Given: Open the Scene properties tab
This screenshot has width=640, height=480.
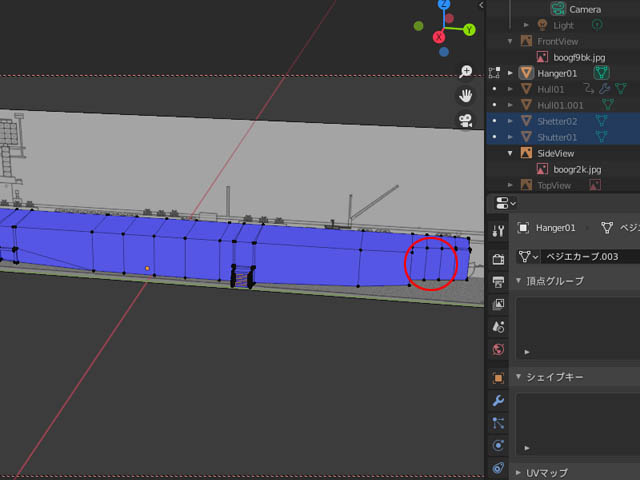Looking at the screenshot, I should coord(498,327).
